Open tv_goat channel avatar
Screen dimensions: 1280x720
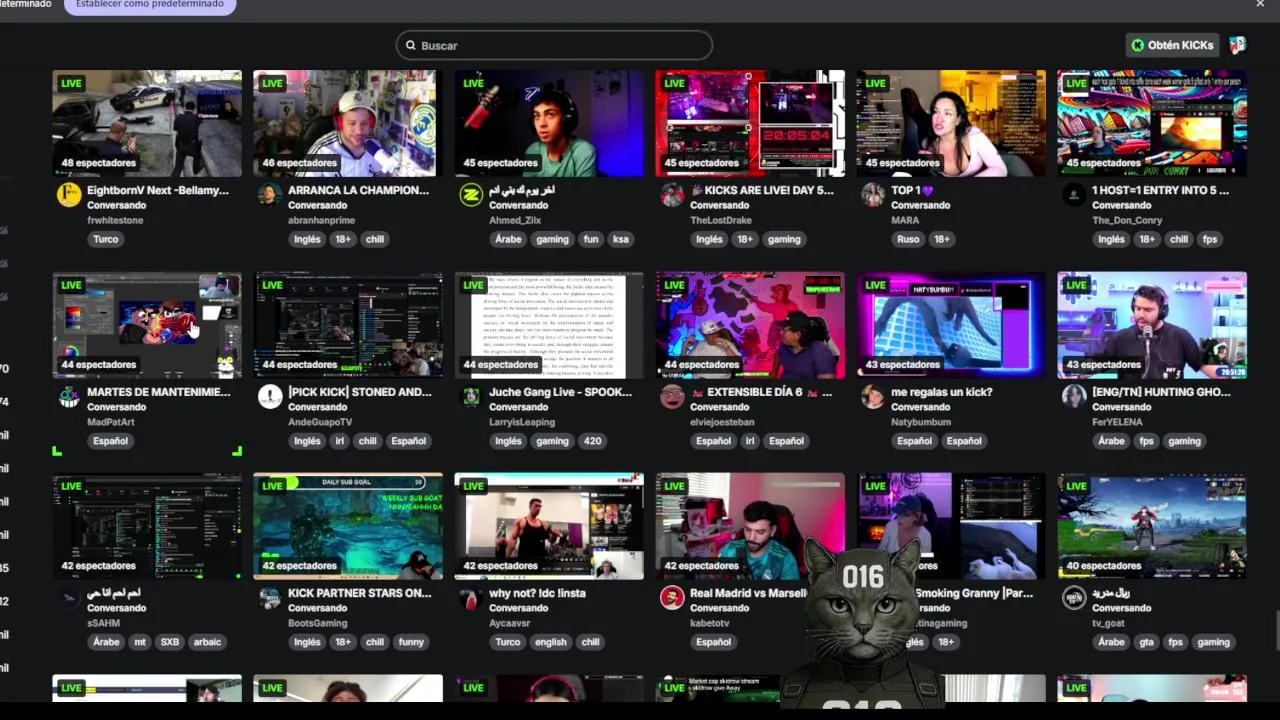(1074, 598)
